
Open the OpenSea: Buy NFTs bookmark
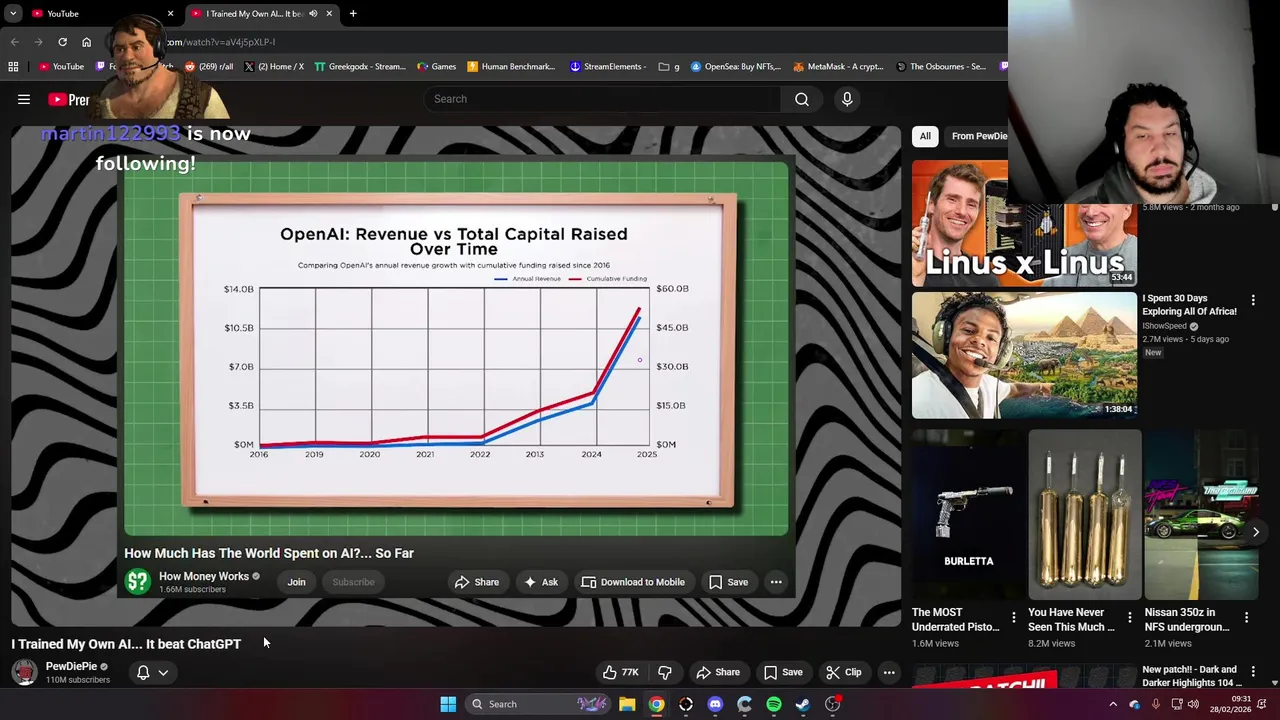coord(736,67)
